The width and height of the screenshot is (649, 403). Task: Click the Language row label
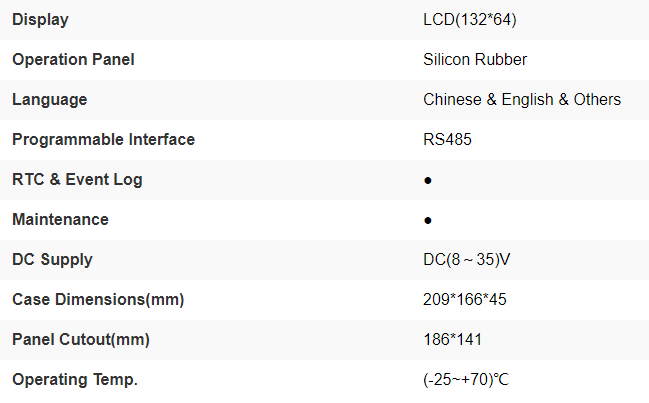point(49,100)
